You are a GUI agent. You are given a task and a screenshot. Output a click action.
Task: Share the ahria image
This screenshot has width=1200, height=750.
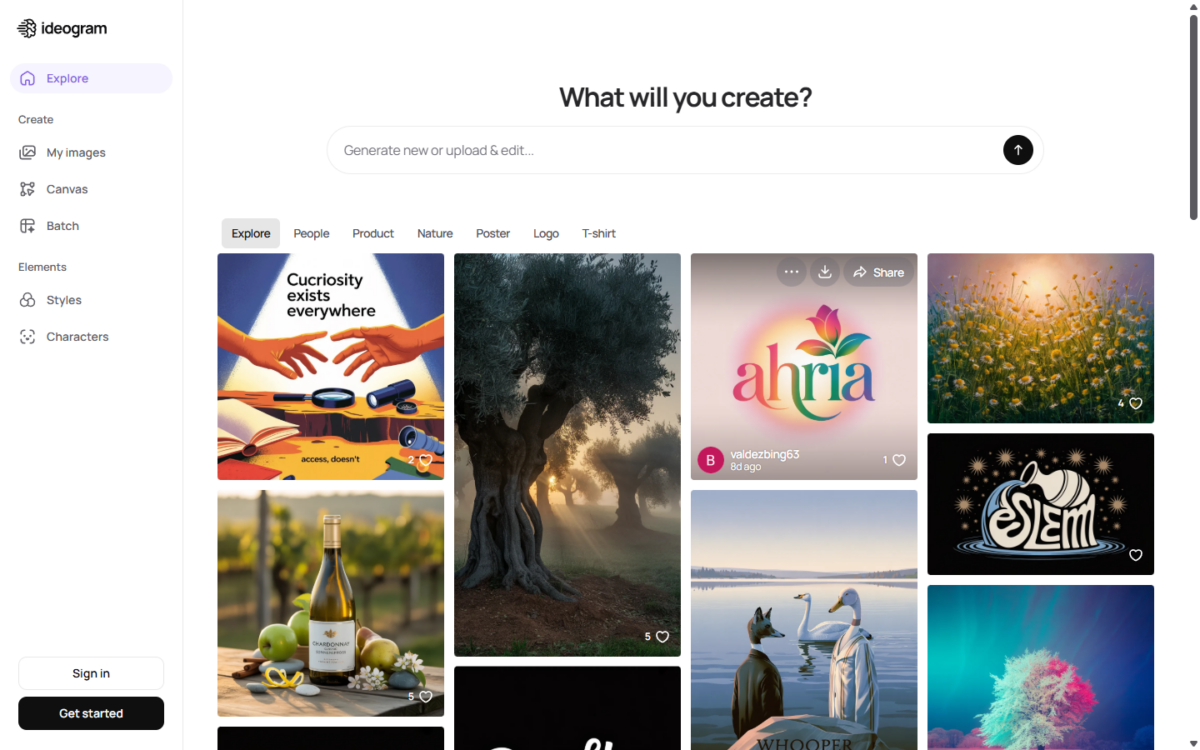tap(878, 272)
